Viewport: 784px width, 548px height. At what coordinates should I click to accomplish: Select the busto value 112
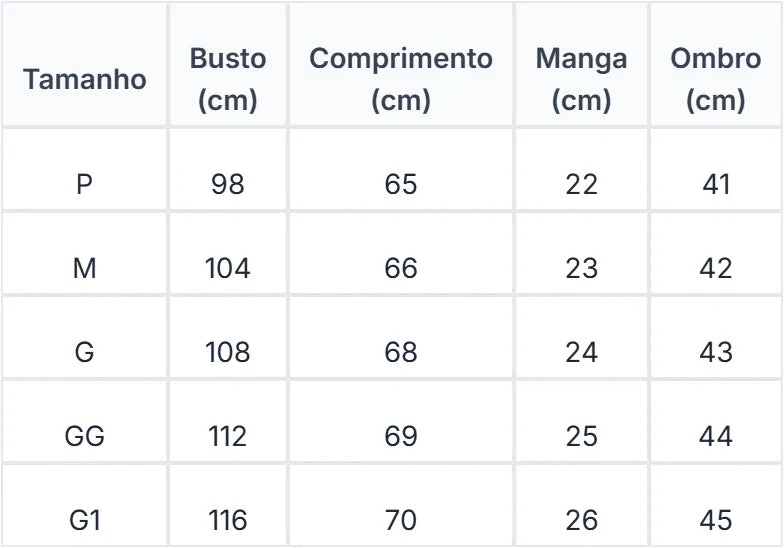(x=228, y=436)
